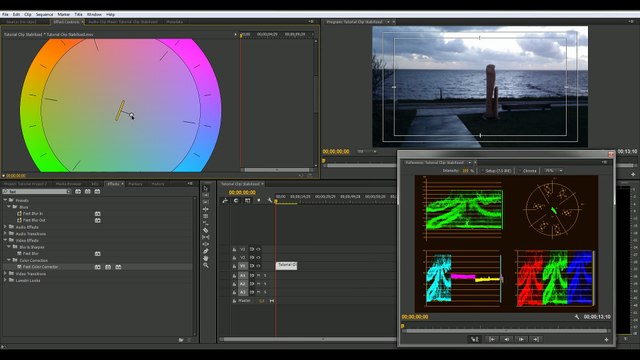Collapse the Presets folder

pyautogui.click(x=5, y=200)
